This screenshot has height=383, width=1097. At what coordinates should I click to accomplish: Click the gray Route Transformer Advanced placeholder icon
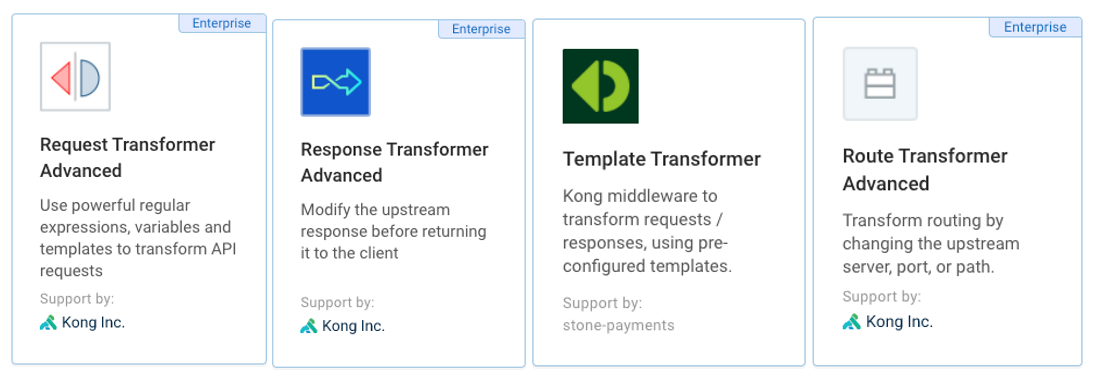tap(880, 84)
